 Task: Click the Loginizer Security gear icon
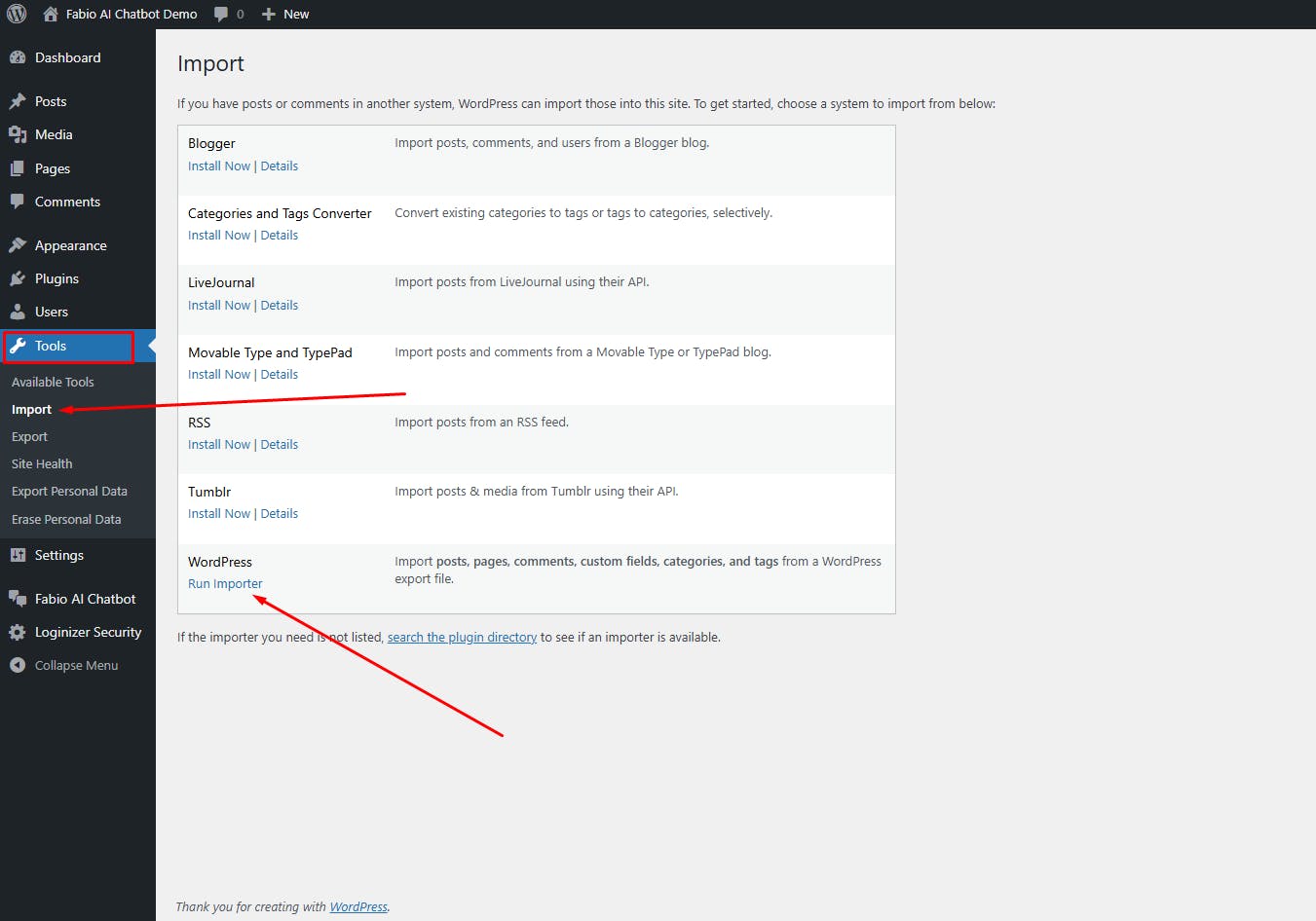click(18, 632)
